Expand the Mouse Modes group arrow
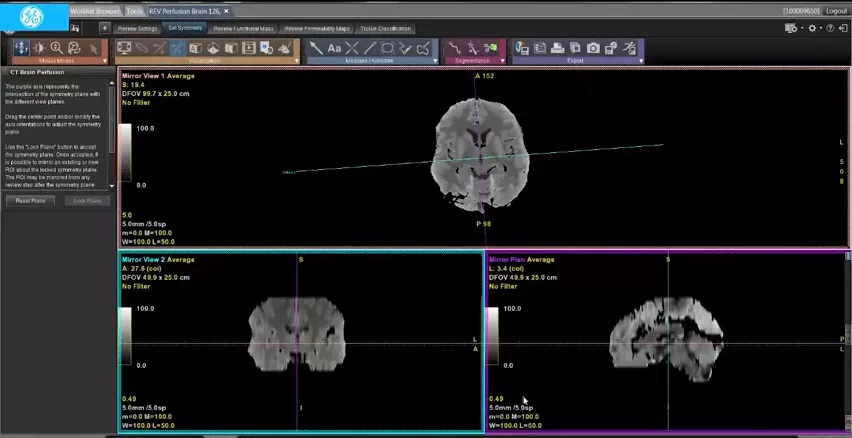 coord(104,61)
